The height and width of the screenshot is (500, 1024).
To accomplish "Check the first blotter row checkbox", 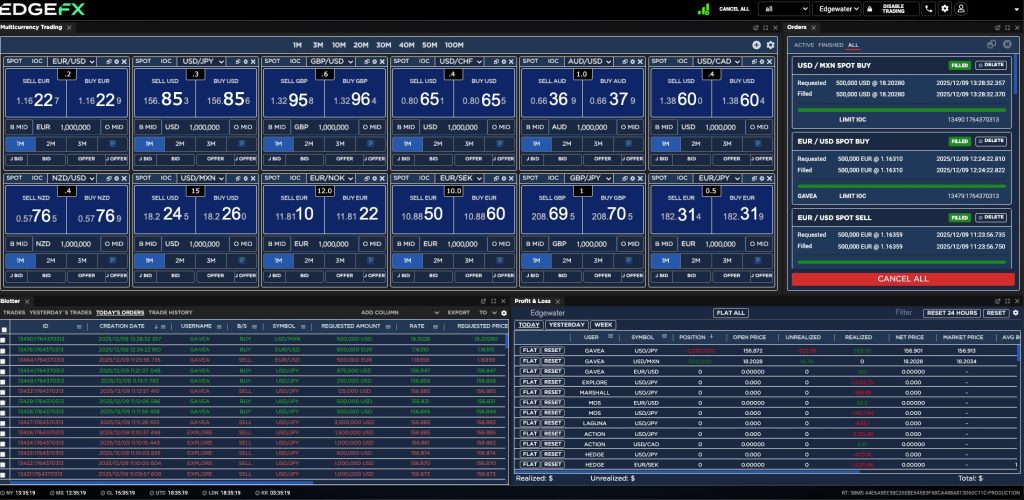I will (5, 340).
